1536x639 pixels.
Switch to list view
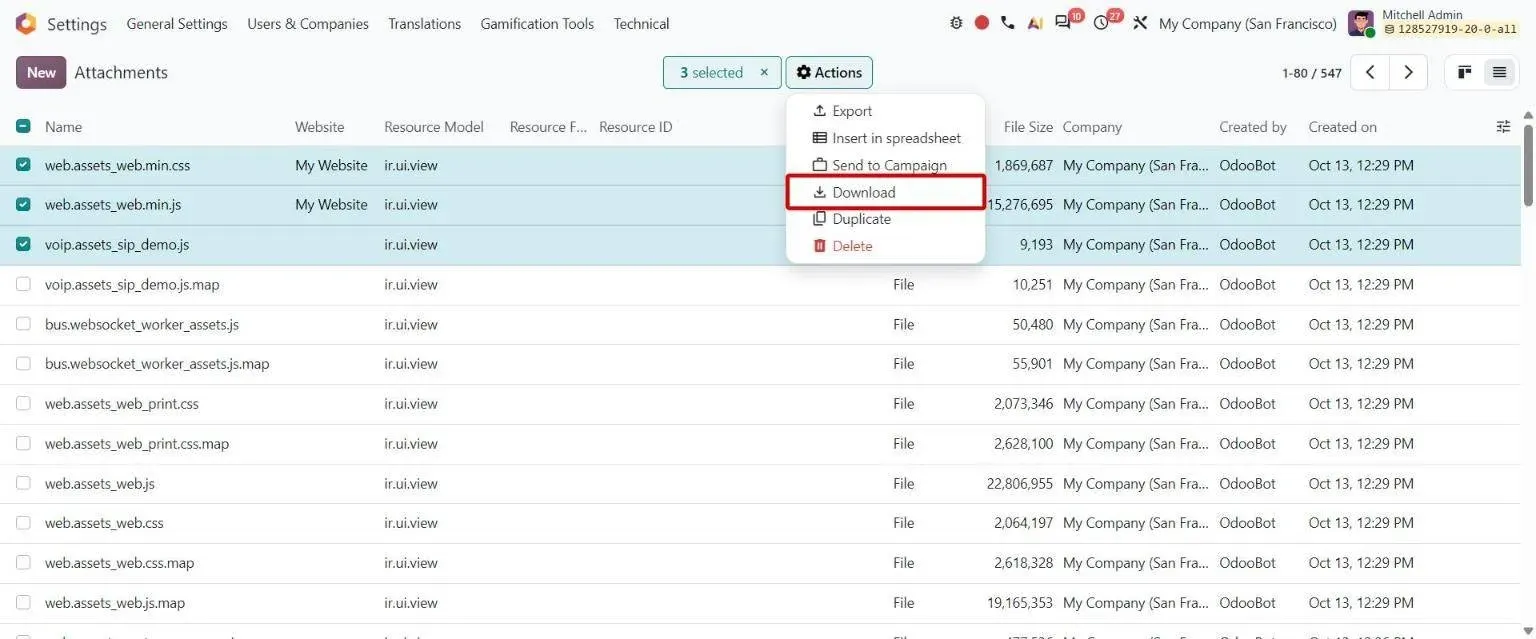[1499, 72]
